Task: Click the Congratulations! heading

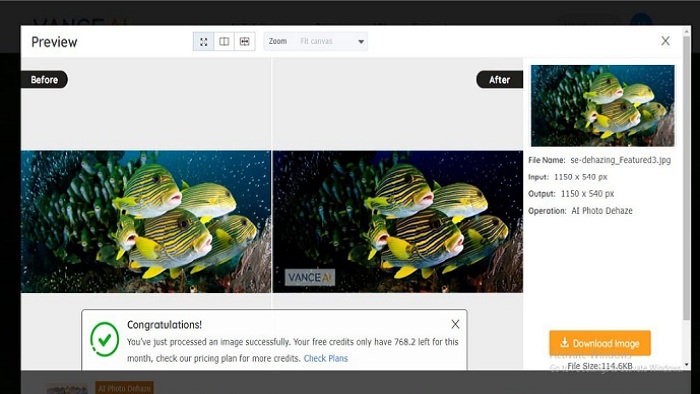Action: point(164,324)
